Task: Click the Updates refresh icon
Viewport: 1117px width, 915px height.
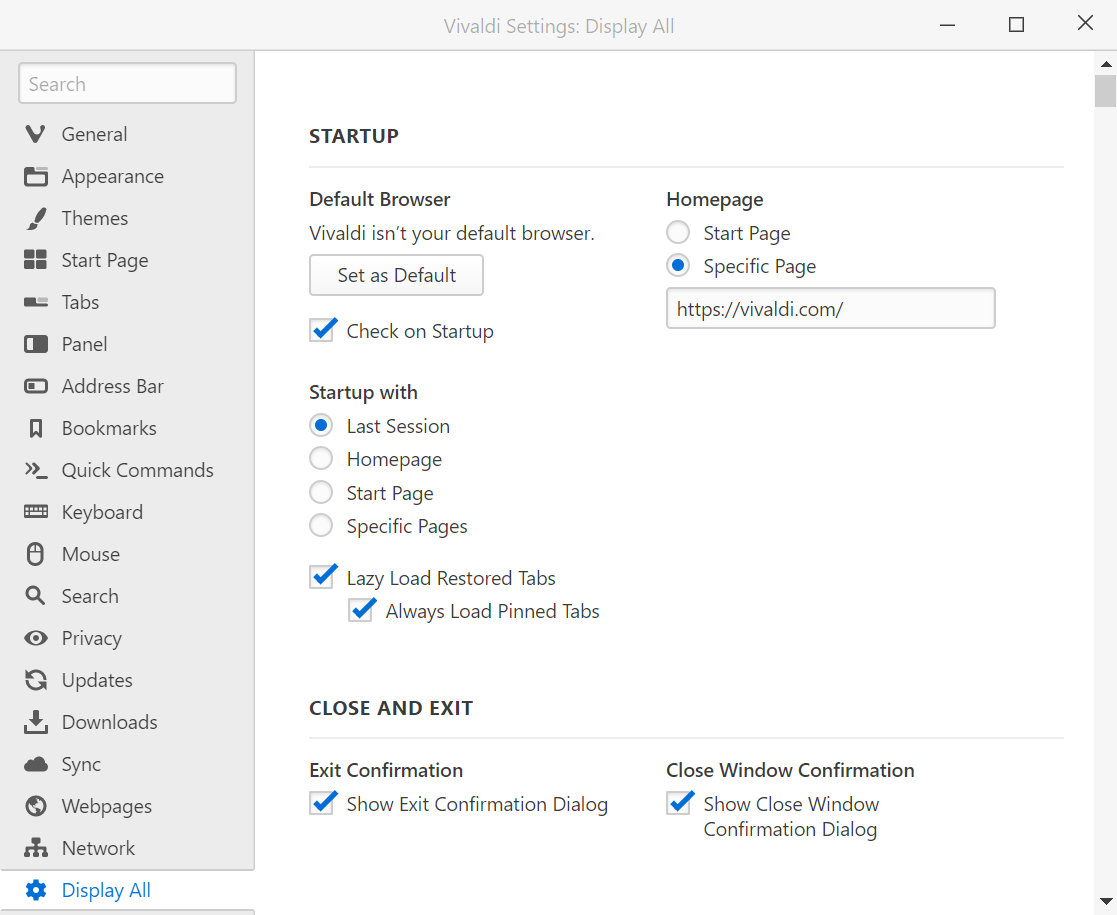Action: pyautogui.click(x=36, y=680)
